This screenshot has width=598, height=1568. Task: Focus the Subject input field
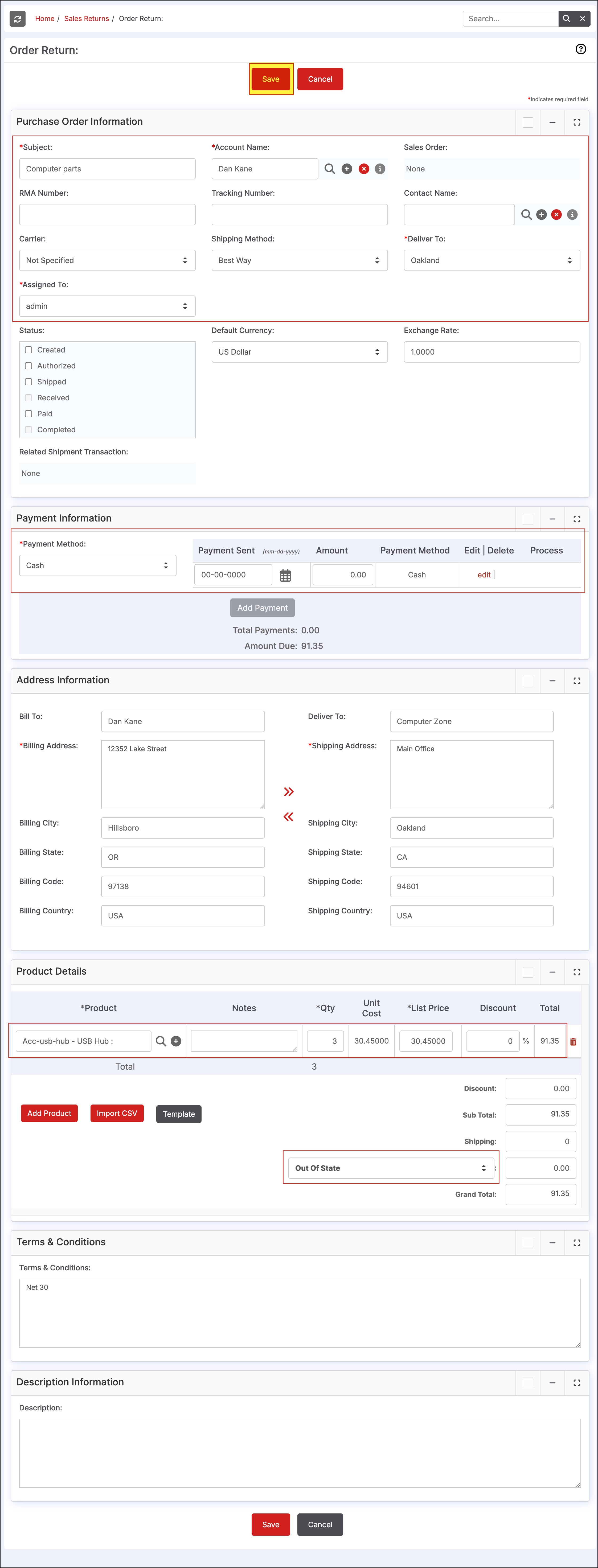[x=107, y=169]
